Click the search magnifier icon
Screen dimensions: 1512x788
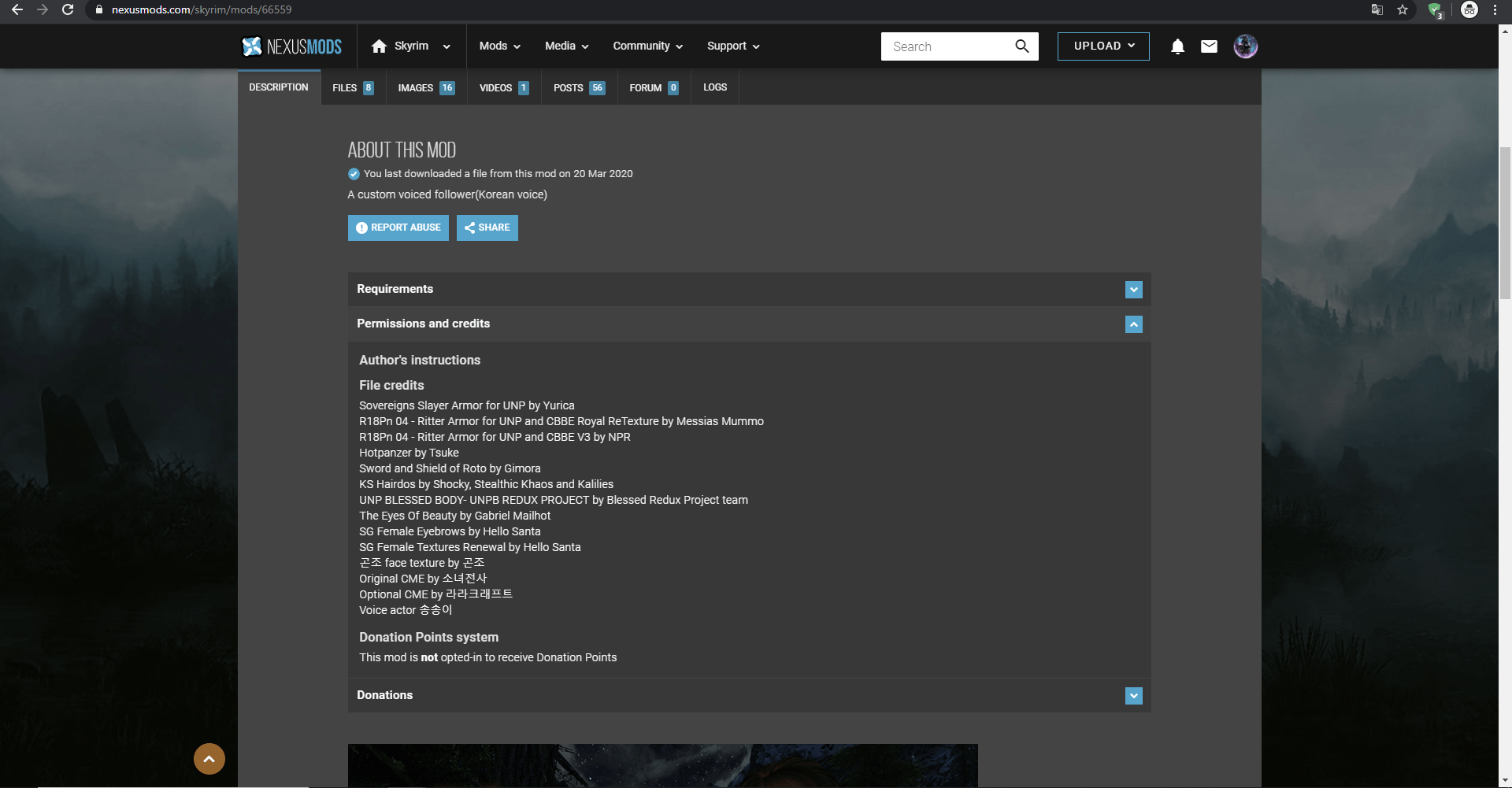[1022, 46]
